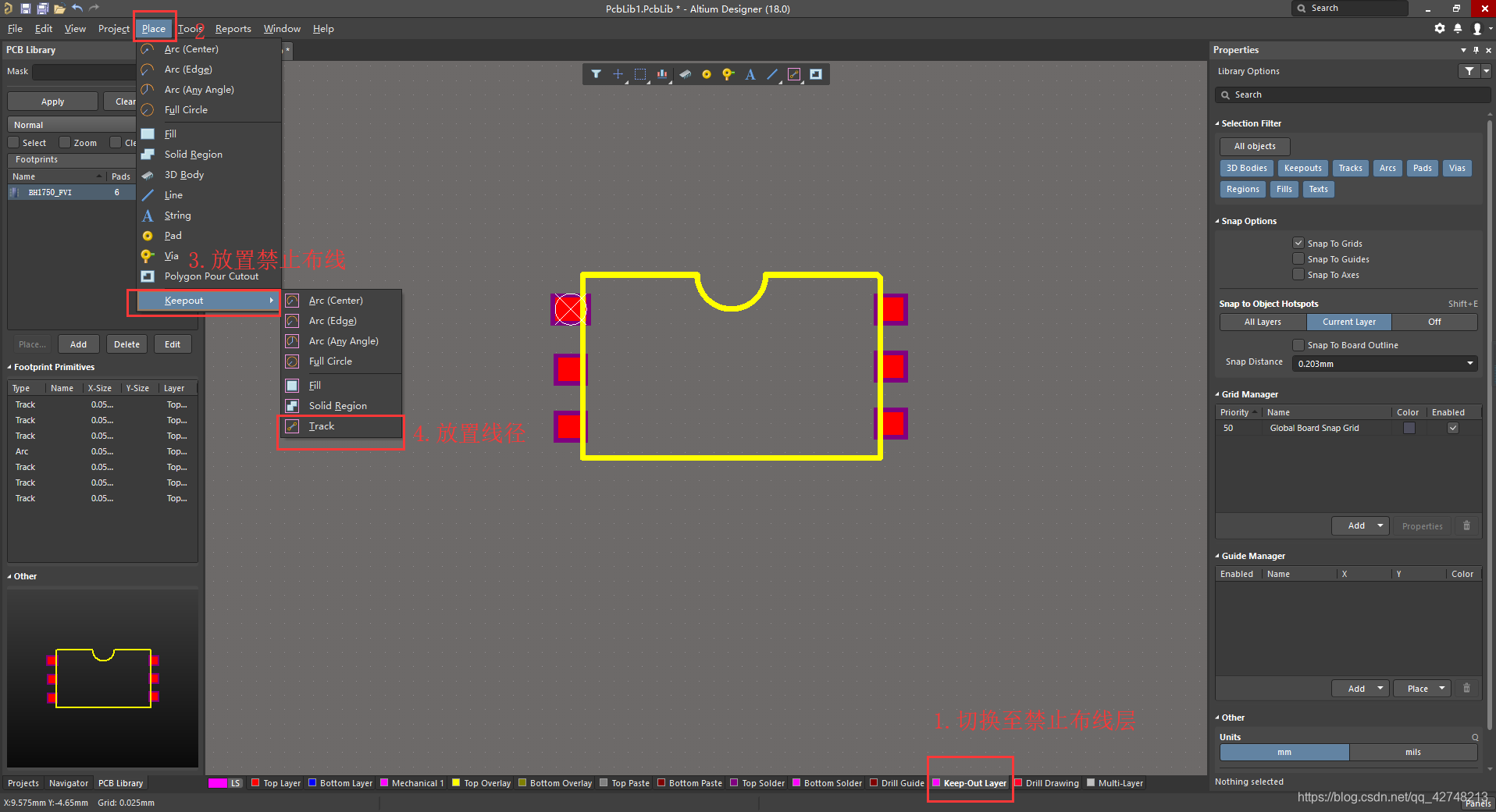Collapse the Selection Filter section

click(1217, 123)
